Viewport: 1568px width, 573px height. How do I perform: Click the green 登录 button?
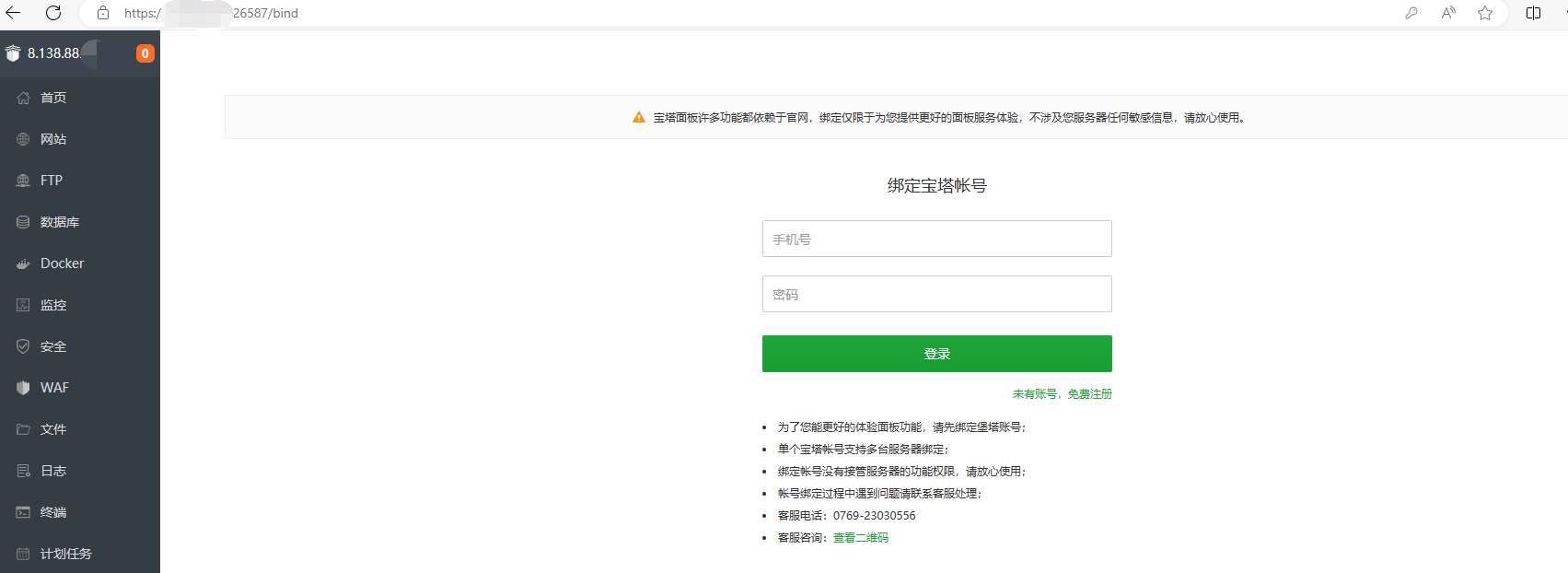click(x=937, y=354)
